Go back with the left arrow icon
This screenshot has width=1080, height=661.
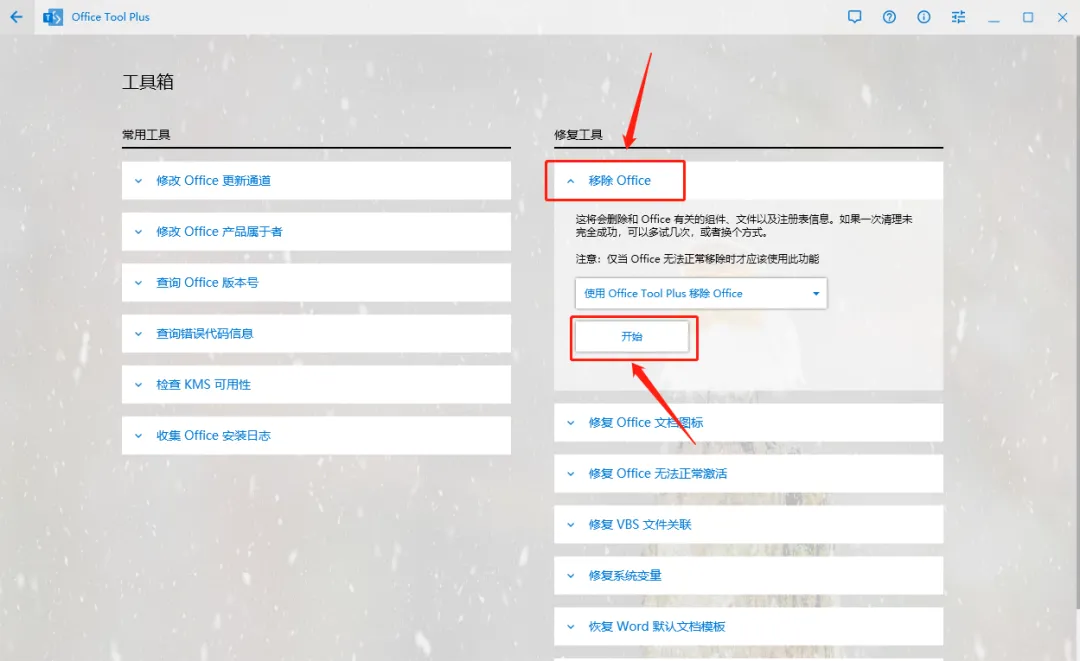point(17,17)
